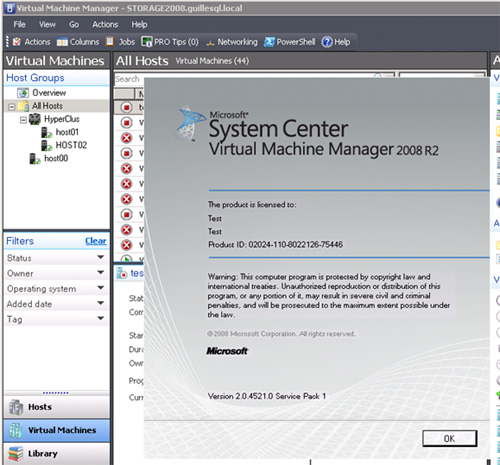Expand the Added date filter dropdown

(x=101, y=303)
